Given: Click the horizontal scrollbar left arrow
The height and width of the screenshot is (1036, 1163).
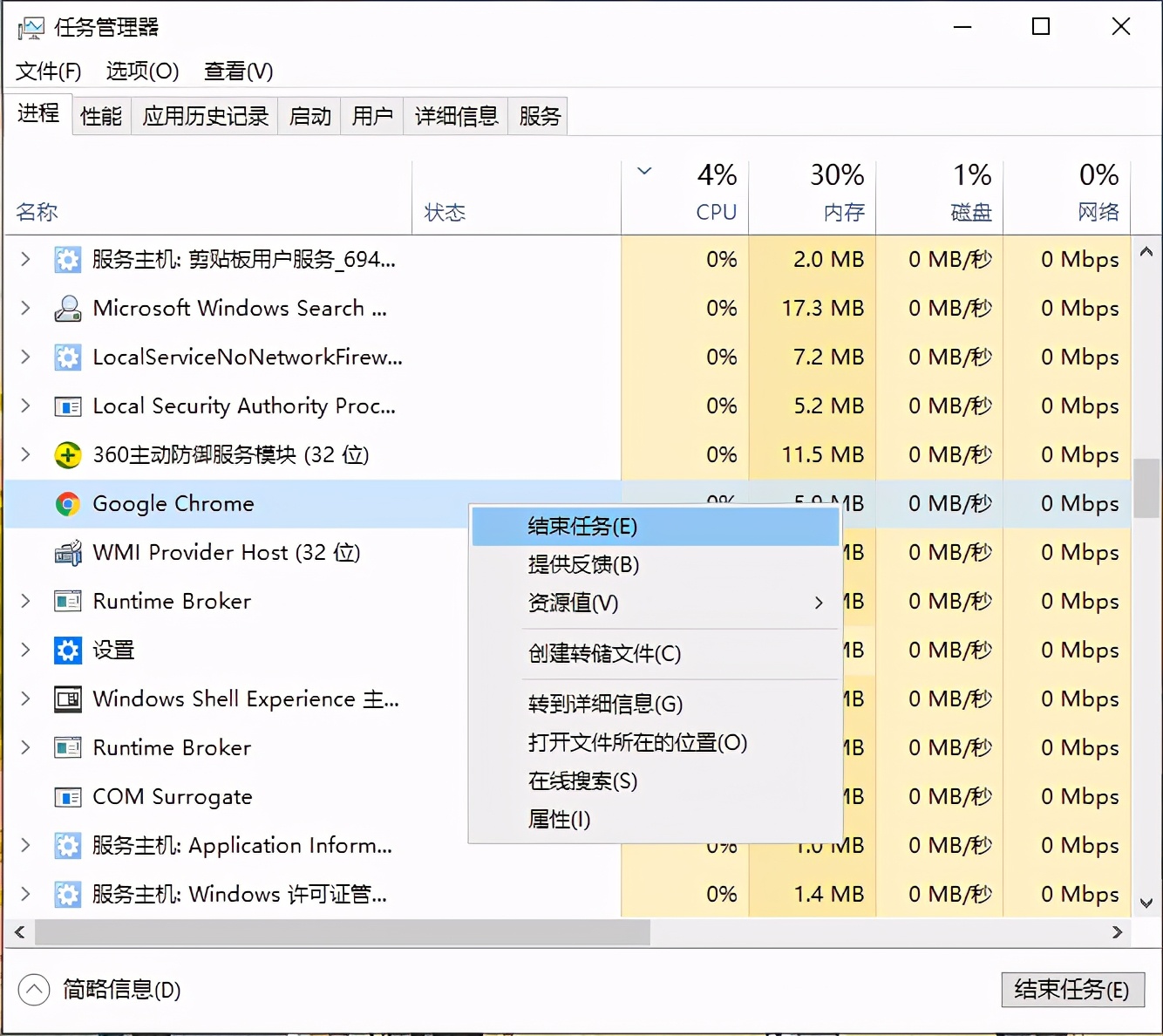Looking at the screenshot, I should (x=19, y=932).
